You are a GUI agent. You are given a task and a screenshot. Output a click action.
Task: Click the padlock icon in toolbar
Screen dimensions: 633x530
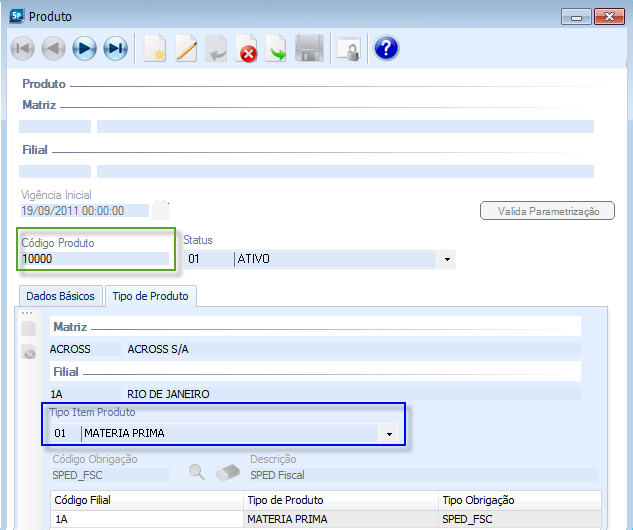pyautogui.click(x=347, y=48)
